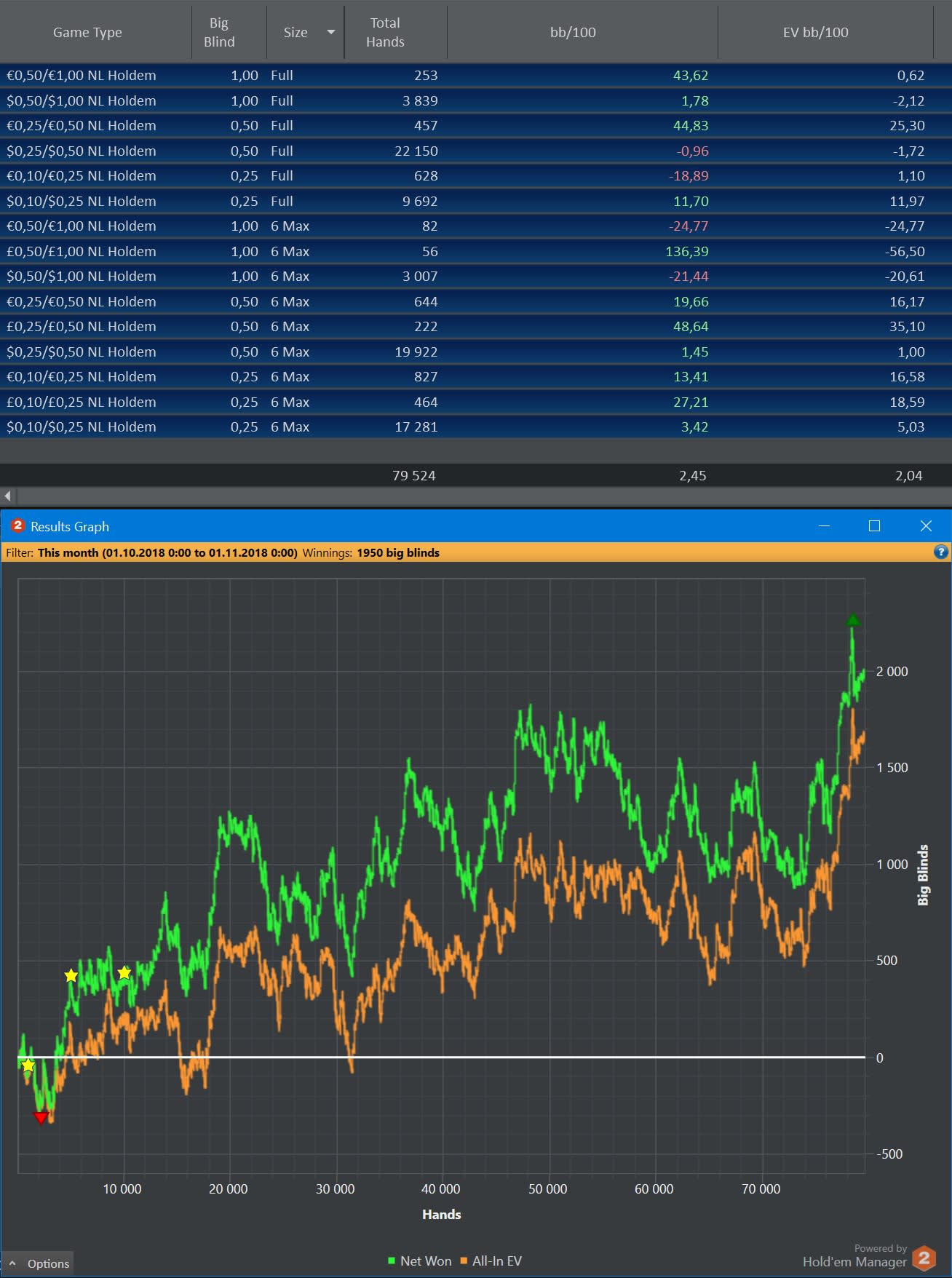Screen dimensions: 952x1278
Task: Click the red low-point triangle marker
Action: pos(41,1118)
